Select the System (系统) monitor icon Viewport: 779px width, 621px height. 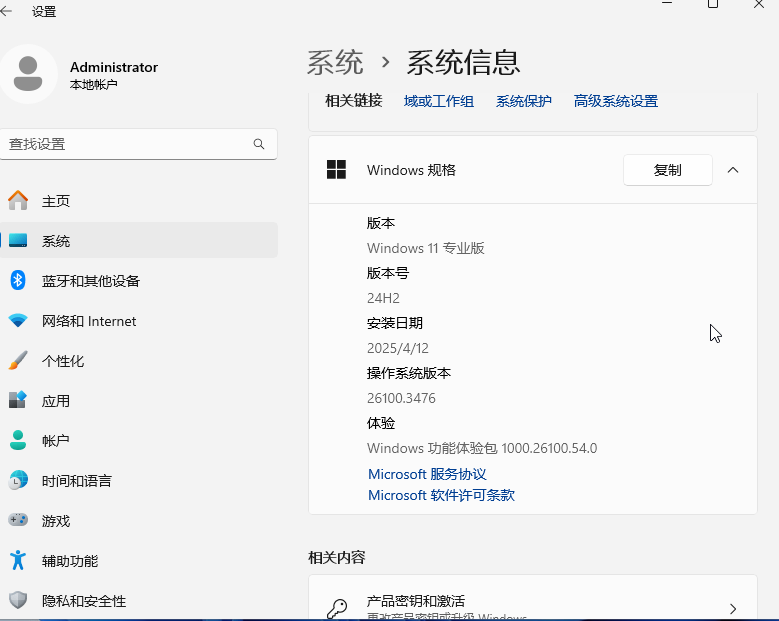click(x=18, y=241)
